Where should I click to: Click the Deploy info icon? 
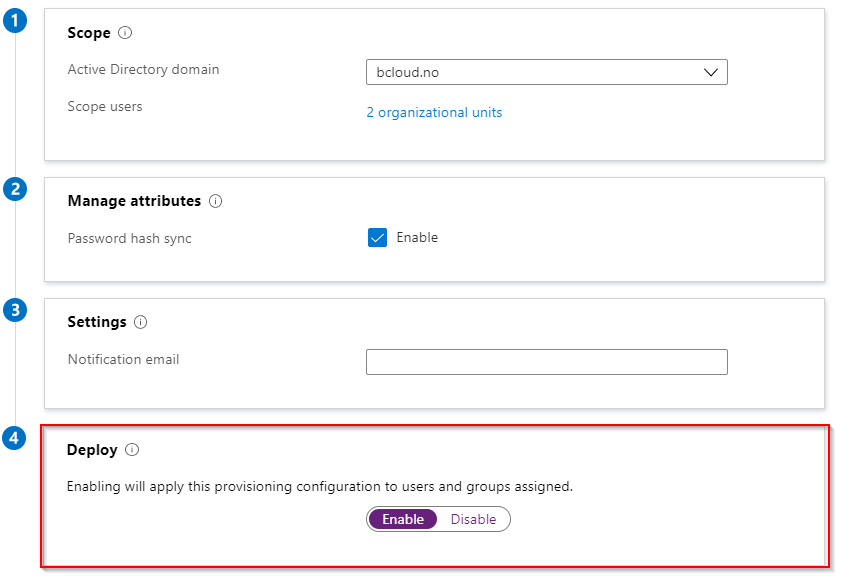coord(132,450)
